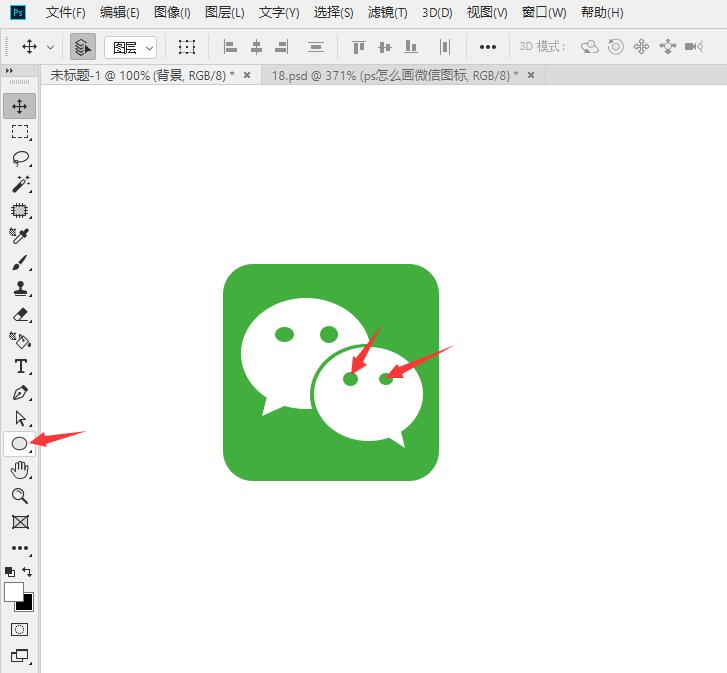Select the Move tool in the toolbox
The height and width of the screenshot is (673, 727).
19,106
